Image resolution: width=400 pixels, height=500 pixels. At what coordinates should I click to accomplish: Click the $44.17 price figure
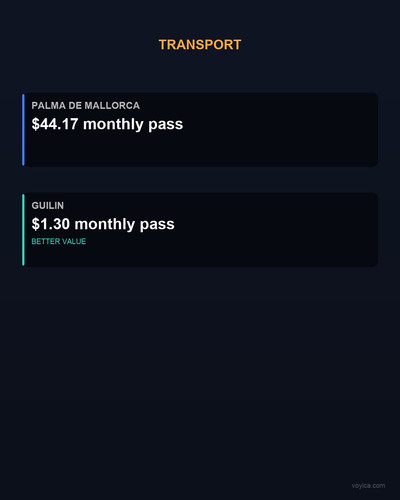coord(55,124)
